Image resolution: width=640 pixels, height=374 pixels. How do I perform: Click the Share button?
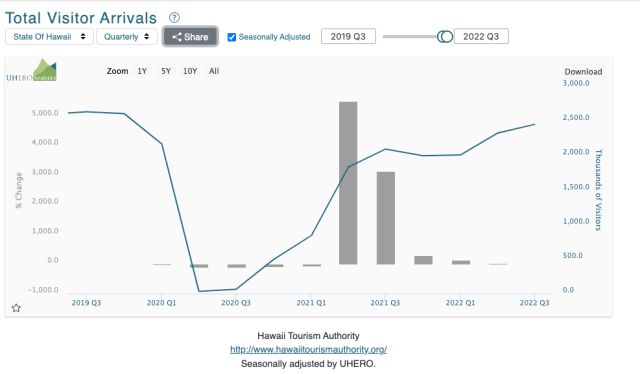tap(190, 37)
